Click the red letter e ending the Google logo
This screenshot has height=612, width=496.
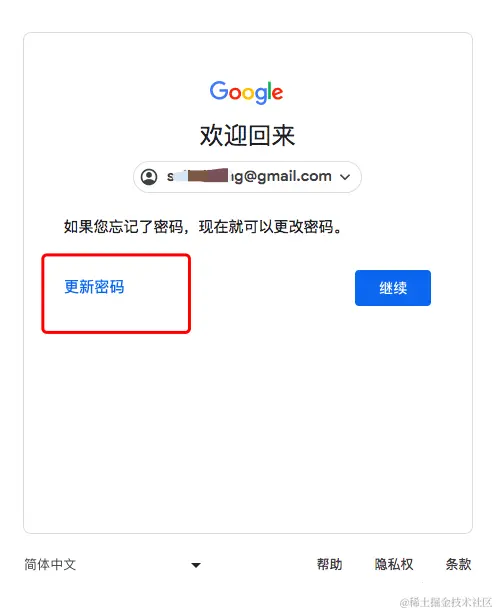click(277, 94)
